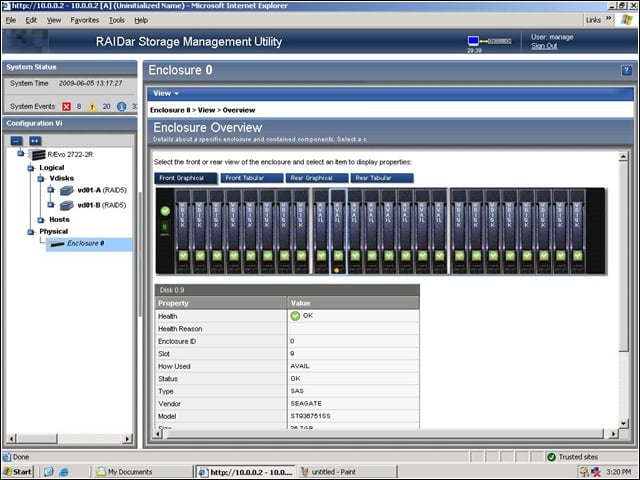Click the Property column header
Viewport: 640px width, 480px height.
tap(221, 303)
